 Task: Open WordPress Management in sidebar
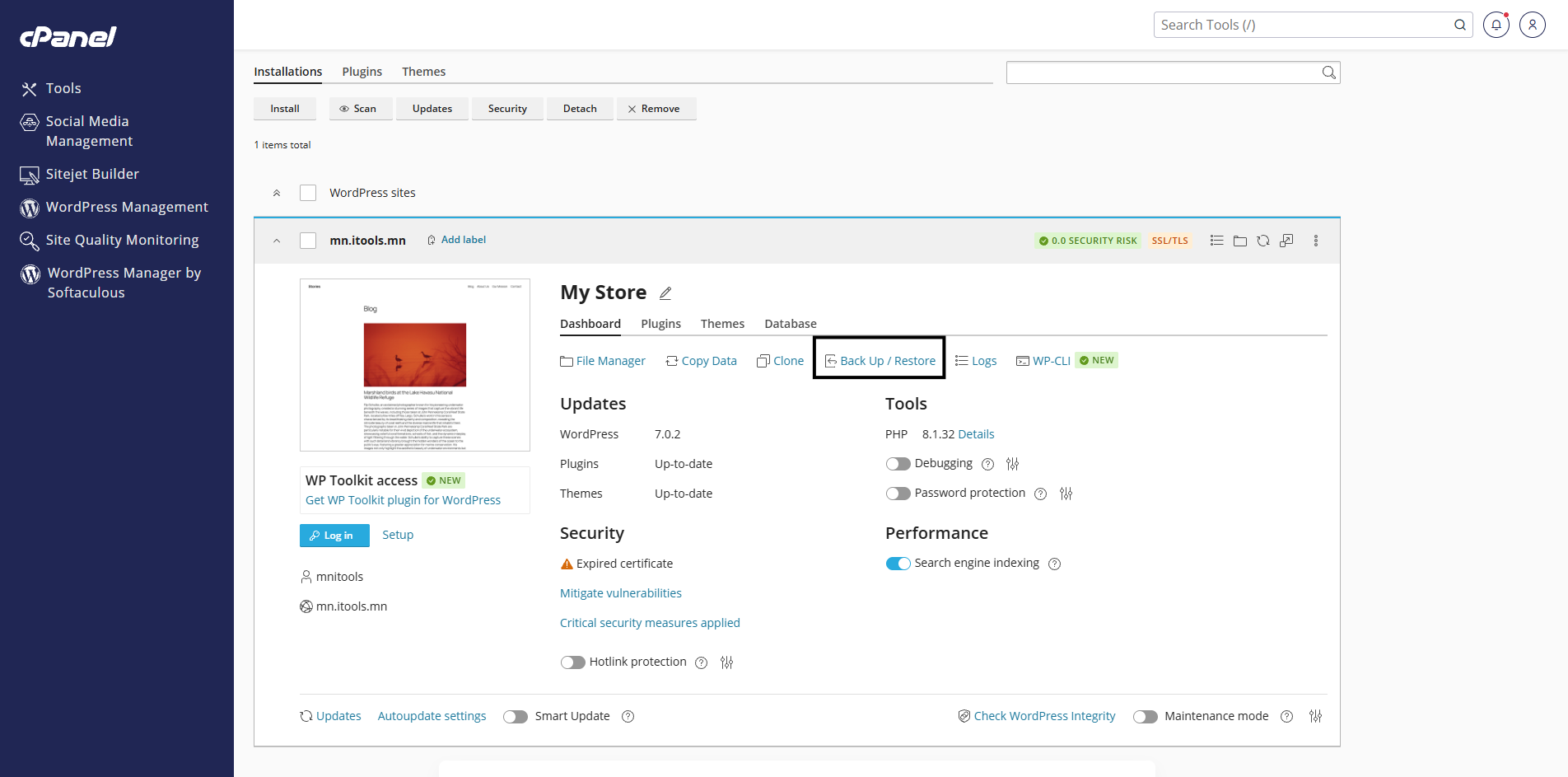tap(114, 207)
